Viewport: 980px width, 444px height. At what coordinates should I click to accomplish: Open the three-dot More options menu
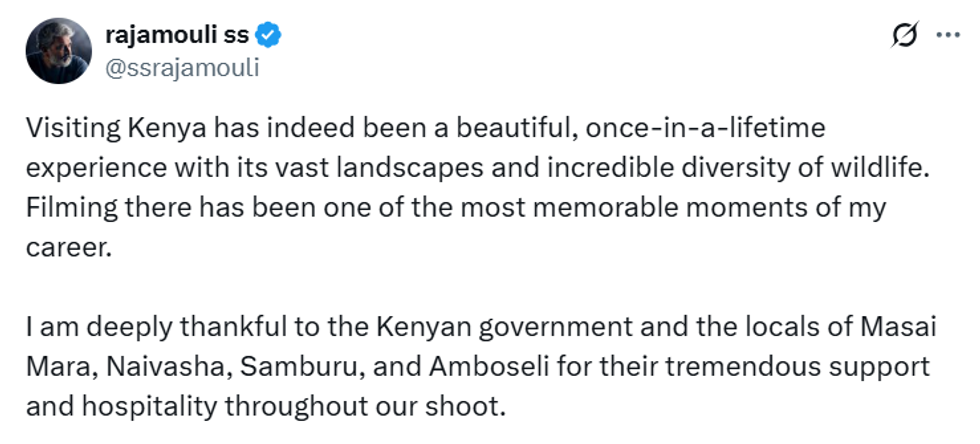pyautogui.click(x=946, y=36)
